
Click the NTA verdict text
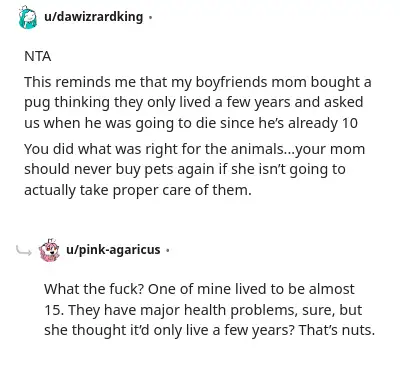pyautogui.click(x=38, y=56)
